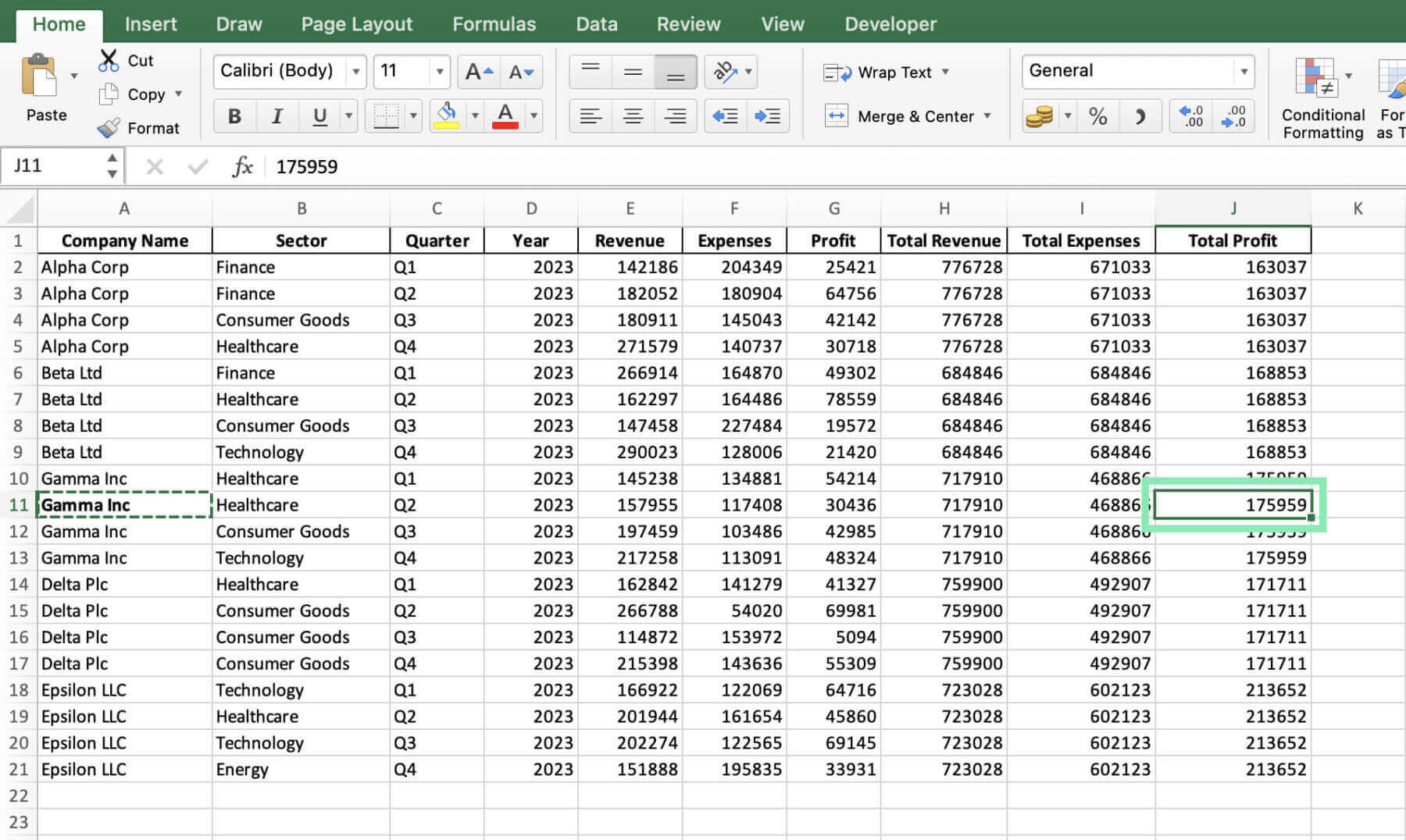1406x840 pixels.
Task: Open the font name dropdown
Action: click(356, 71)
